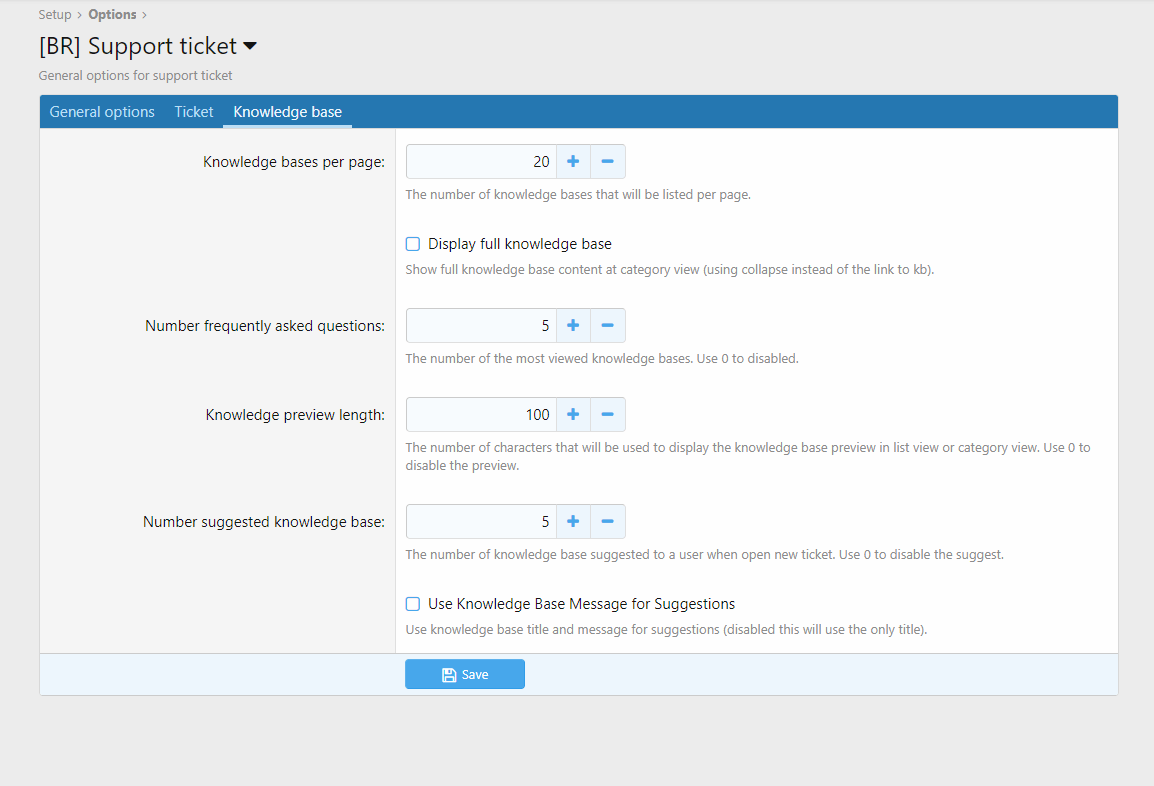Increase Knowledge preview length using plus icon

573,415
